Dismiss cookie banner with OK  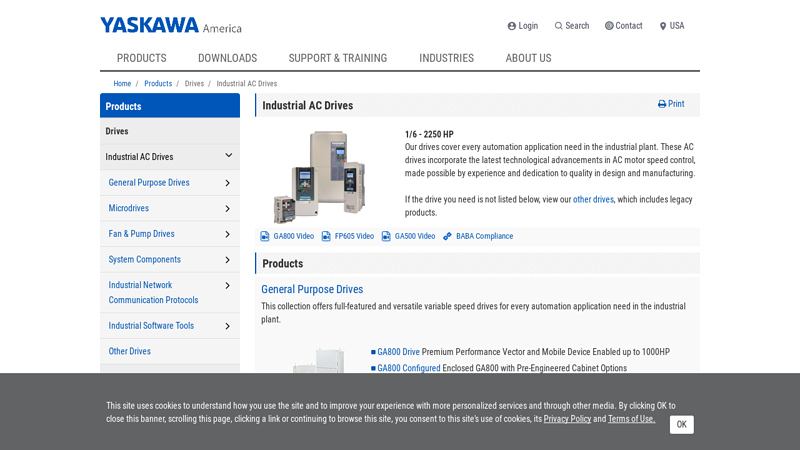click(682, 424)
